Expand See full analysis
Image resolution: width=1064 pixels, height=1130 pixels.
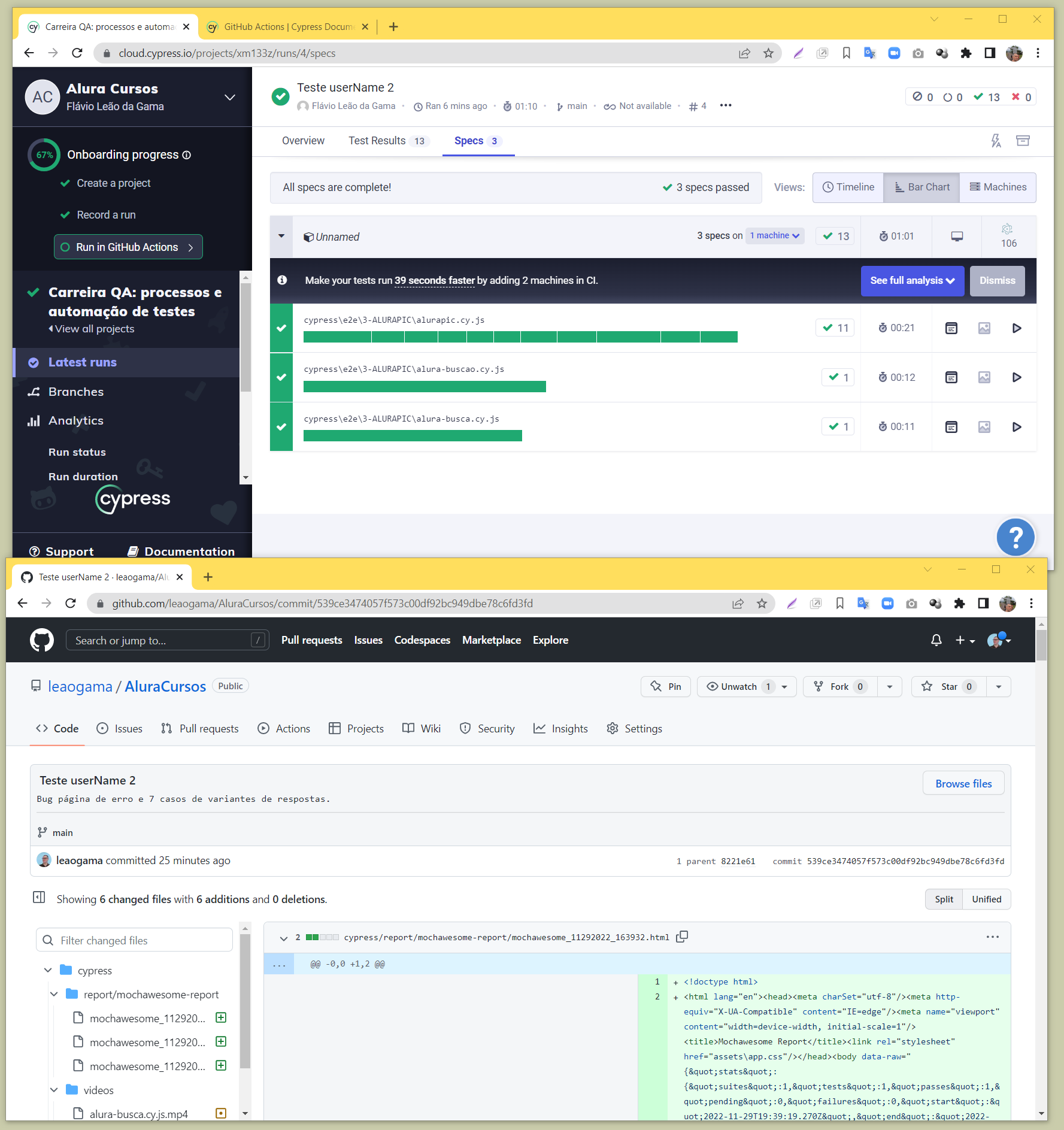pyautogui.click(x=912, y=281)
